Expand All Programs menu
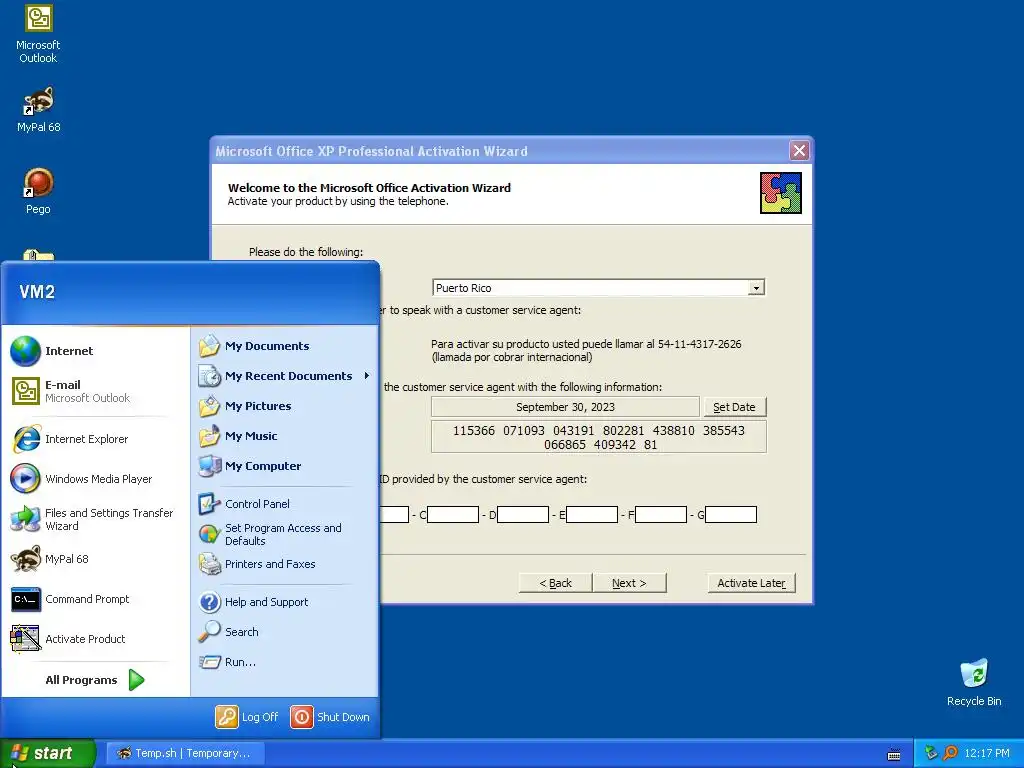The width and height of the screenshot is (1024, 768). tap(95, 680)
